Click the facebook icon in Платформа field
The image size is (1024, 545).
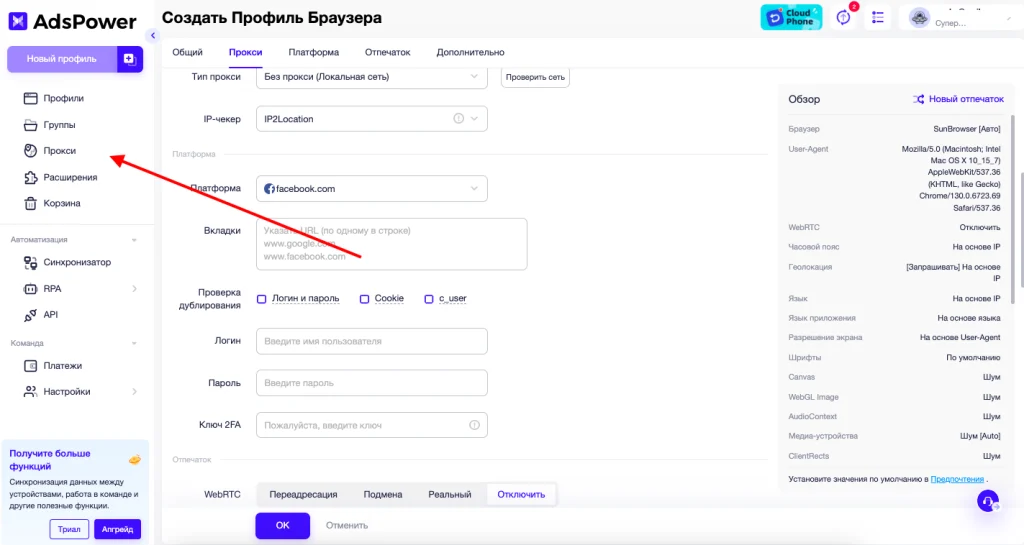point(269,189)
